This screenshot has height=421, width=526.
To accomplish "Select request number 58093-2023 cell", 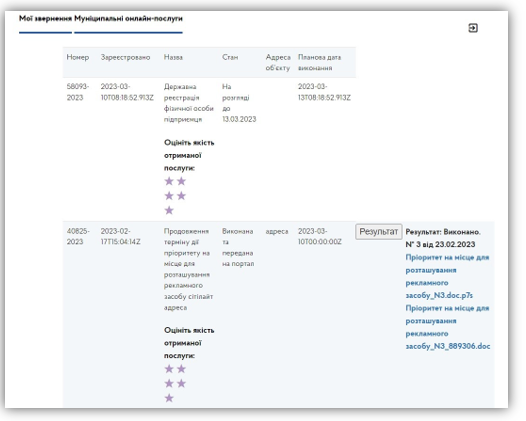I will (x=78, y=92).
